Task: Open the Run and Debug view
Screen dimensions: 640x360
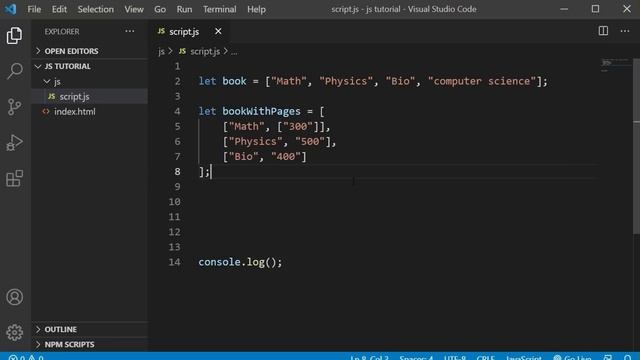Action: pyautogui.click(x=14, y=142)
